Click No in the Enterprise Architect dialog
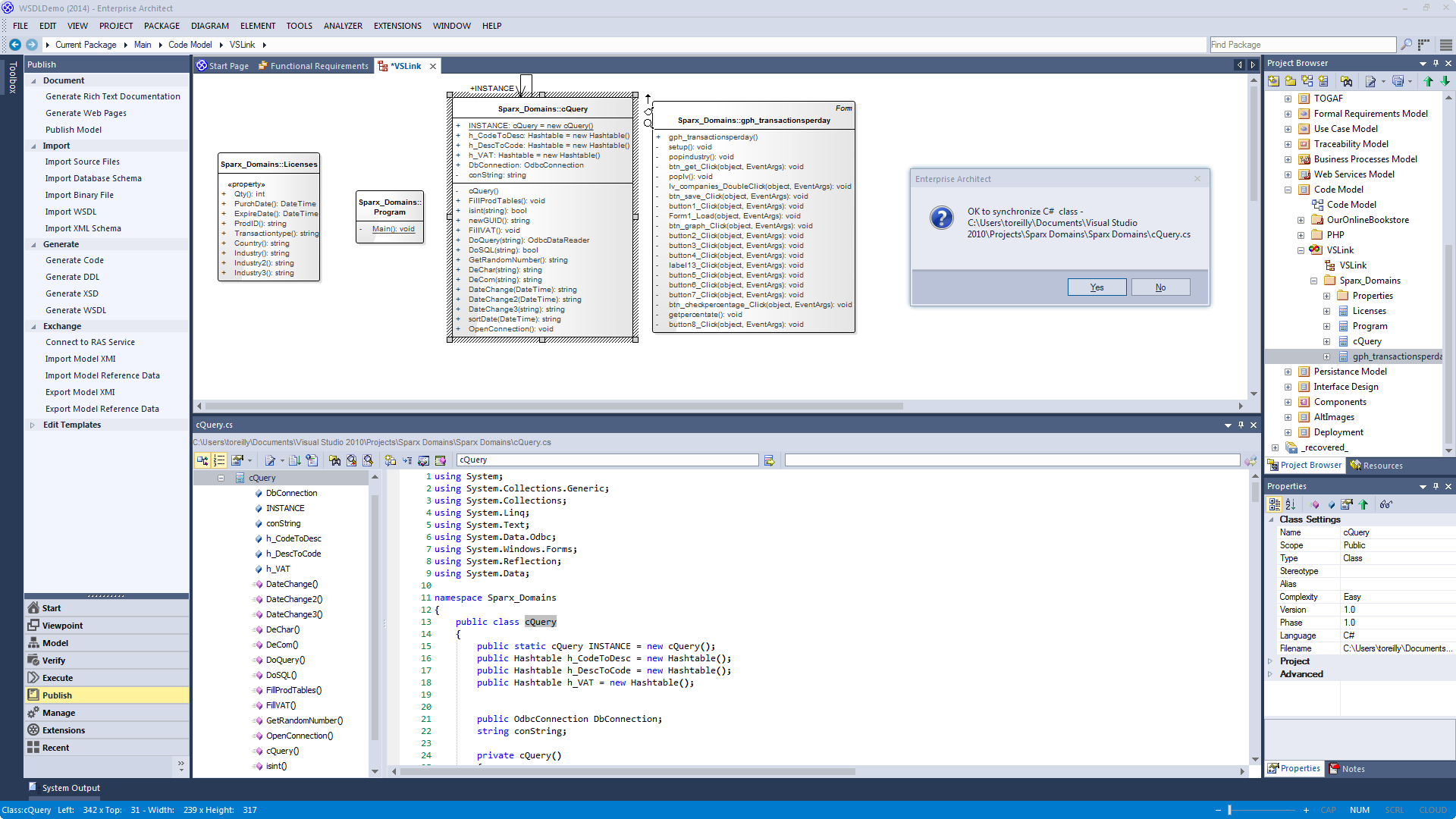This screenshot has width=1456, height=819. pos(1160,287)
